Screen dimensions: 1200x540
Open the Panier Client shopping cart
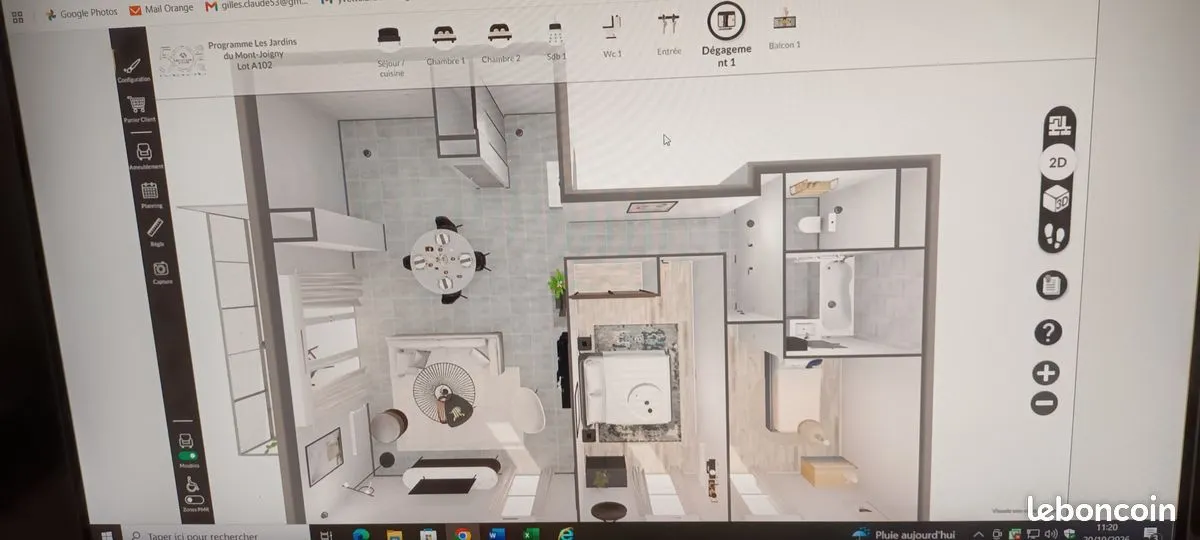coord(139,108)
